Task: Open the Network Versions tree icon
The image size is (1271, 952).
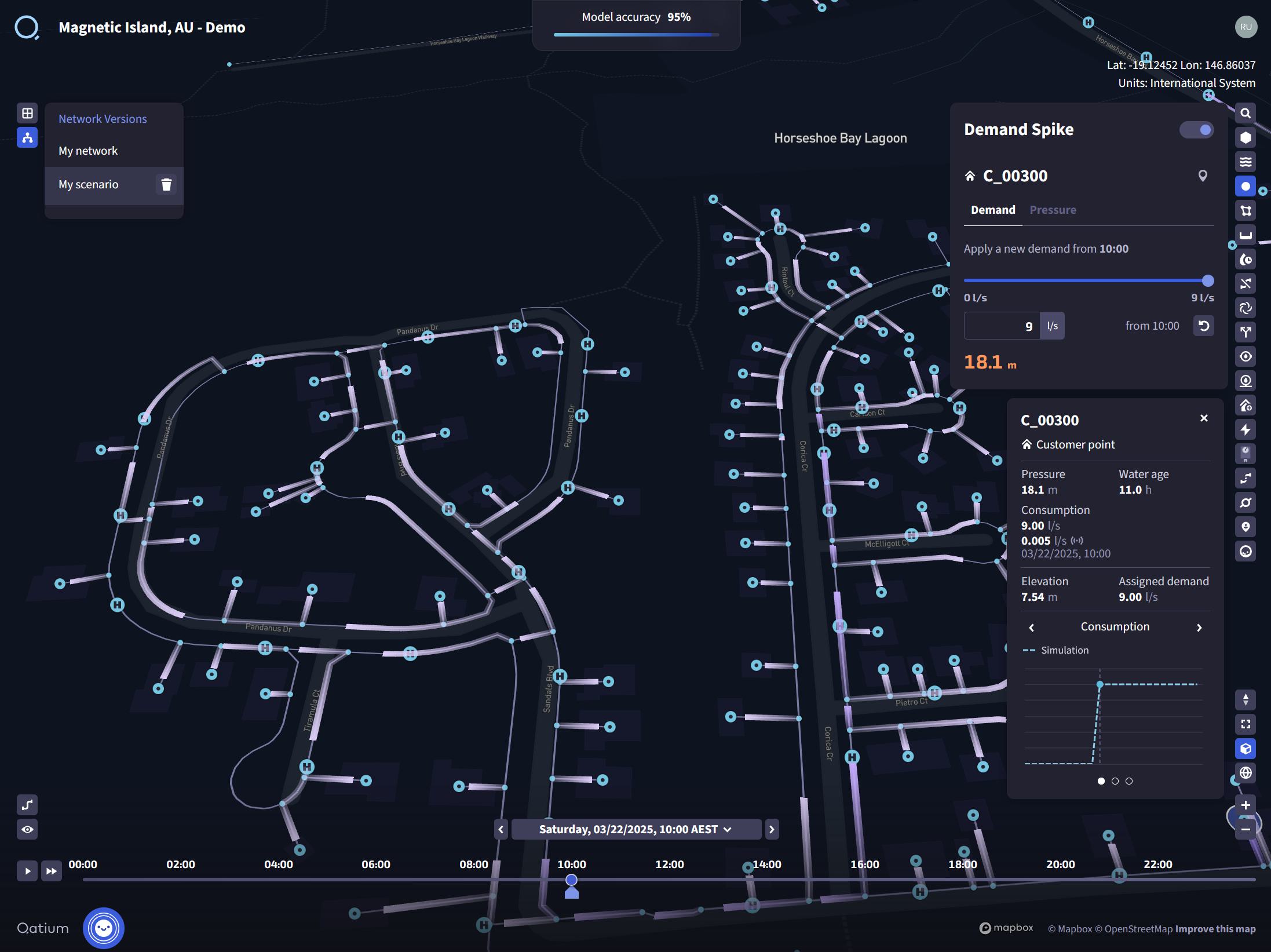Action: click(27, 137)
